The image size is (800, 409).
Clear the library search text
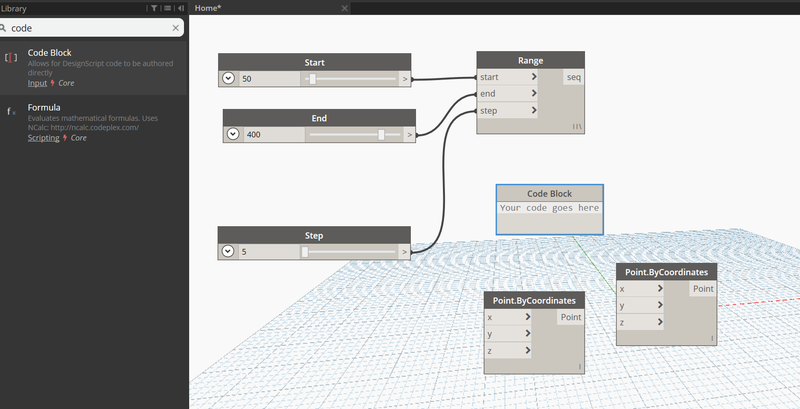pyautogui.click(x=176, y=28)
